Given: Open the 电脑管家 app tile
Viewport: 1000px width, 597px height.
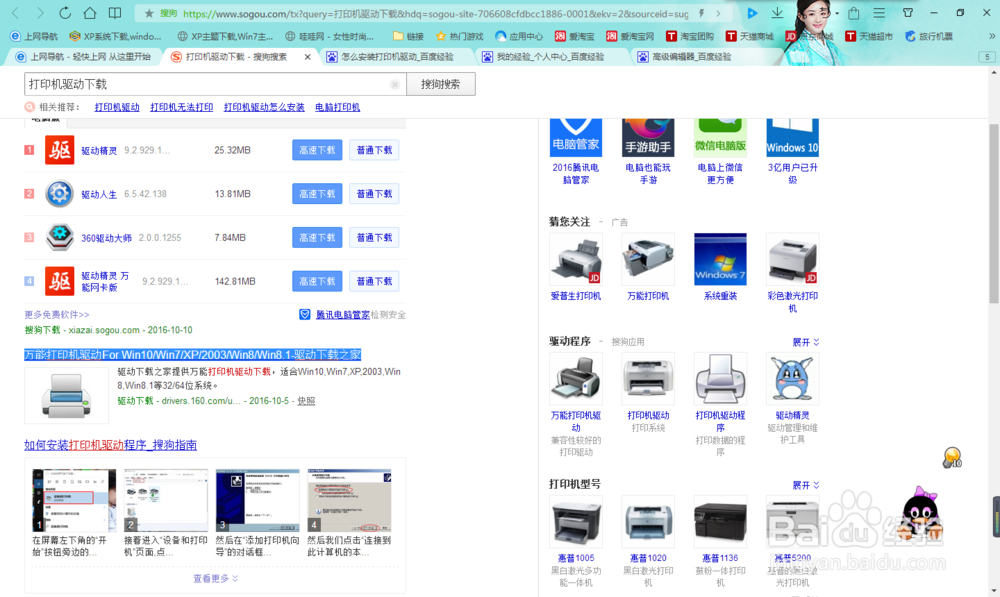Looking at the screenshot, I should [x=576, y=138].
